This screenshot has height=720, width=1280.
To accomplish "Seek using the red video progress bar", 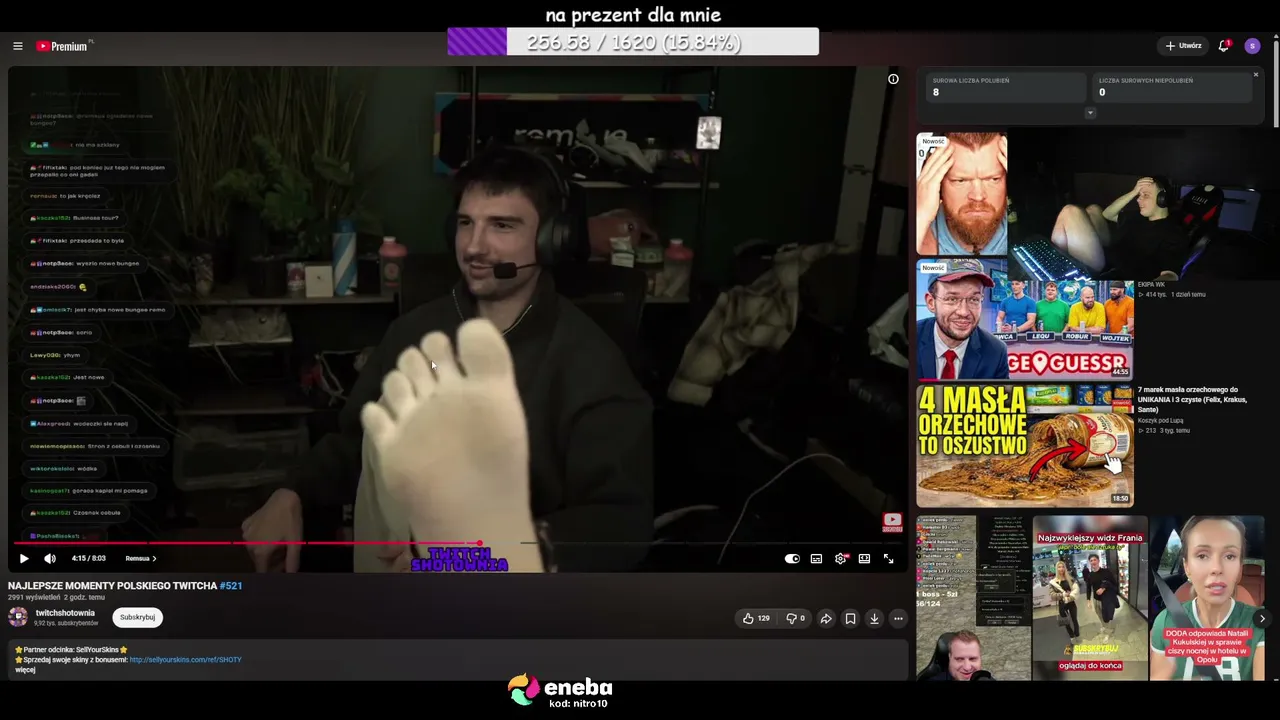I will click(458, 543).
